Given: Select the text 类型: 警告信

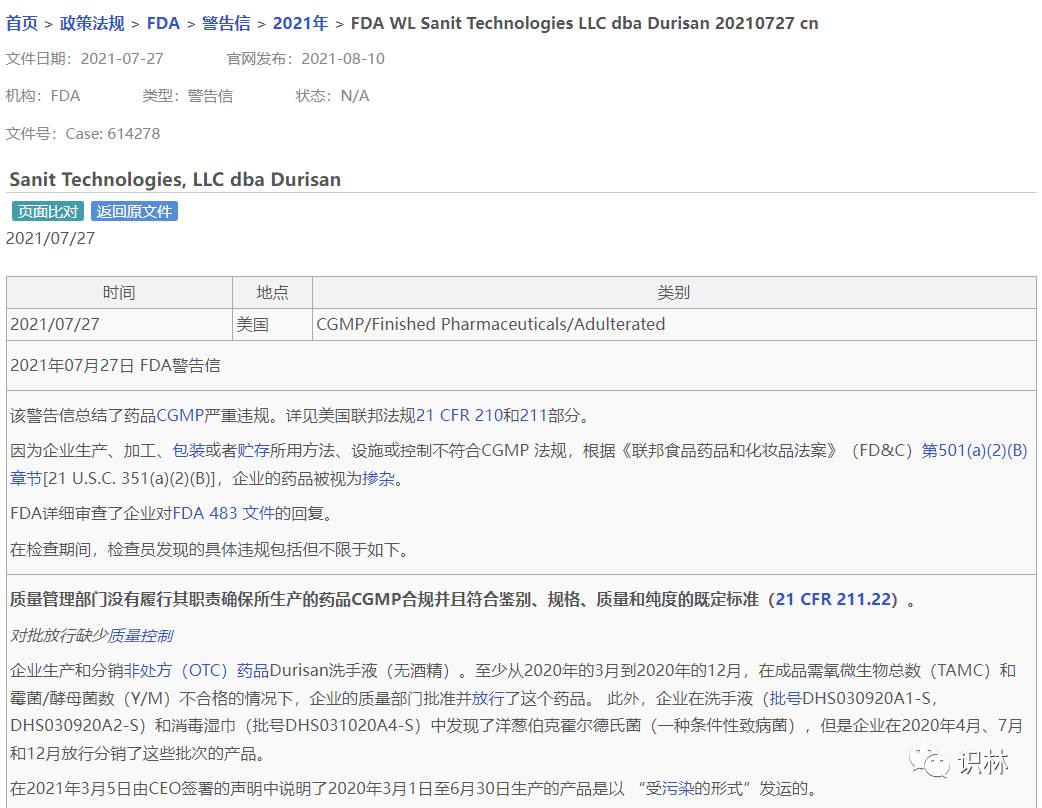Looking at the screenshot, I should (187, 96).
